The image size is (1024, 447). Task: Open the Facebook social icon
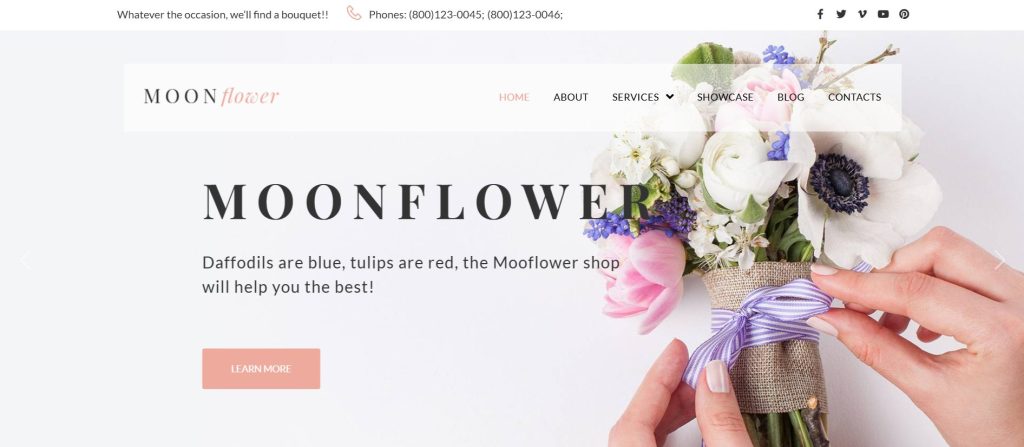pyautogui.click(x=820, y=14)
